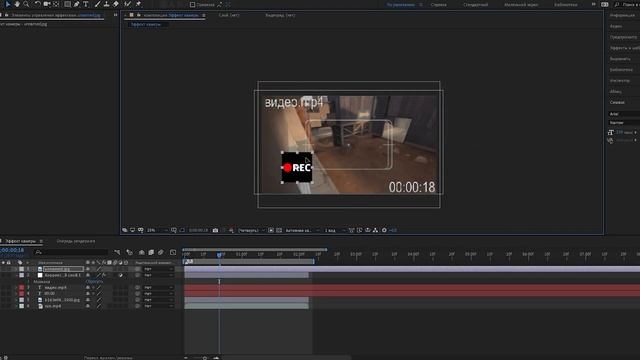Open the Graph Editor button

click(x=173, y=252)
